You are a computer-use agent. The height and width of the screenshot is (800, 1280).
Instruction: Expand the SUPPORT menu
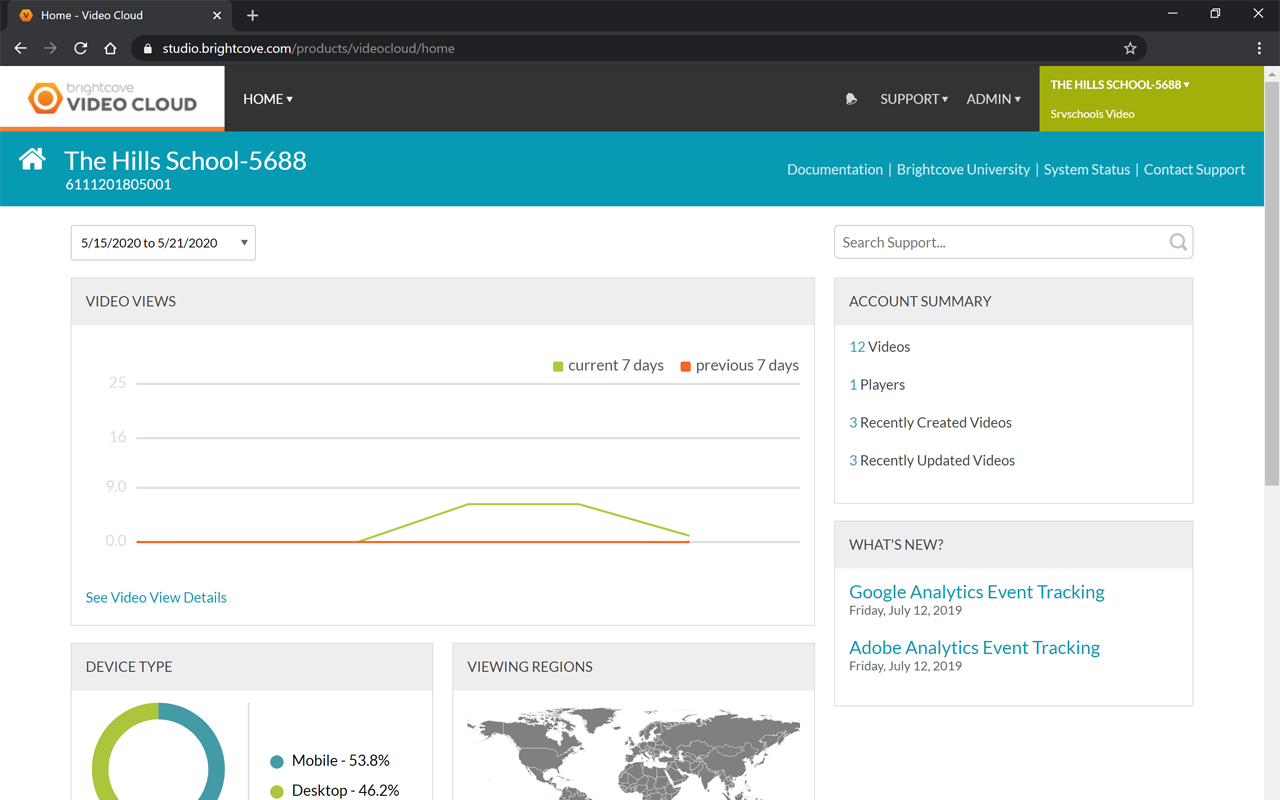tap(914, 99)
